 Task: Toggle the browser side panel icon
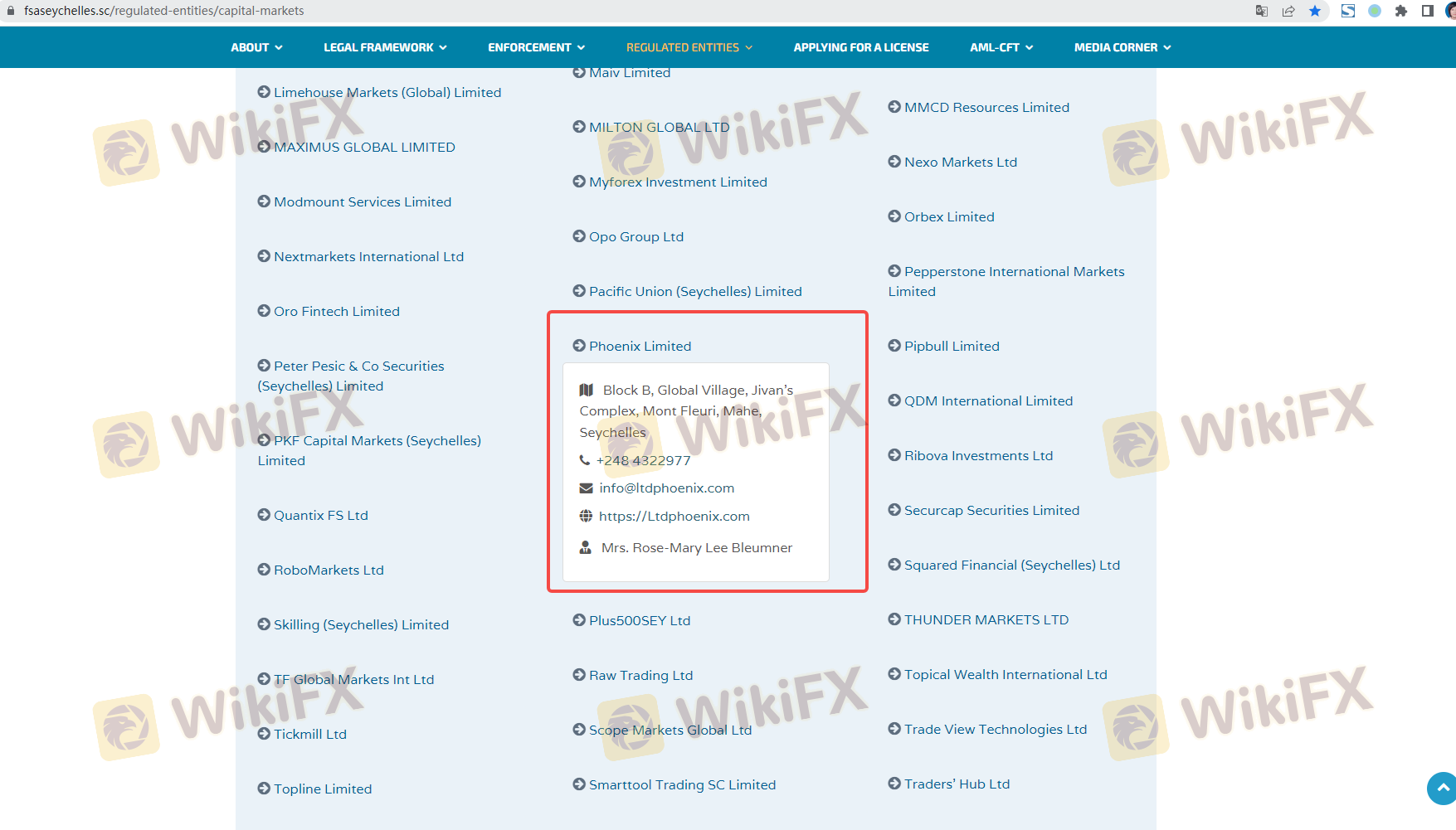(1428, 11)
